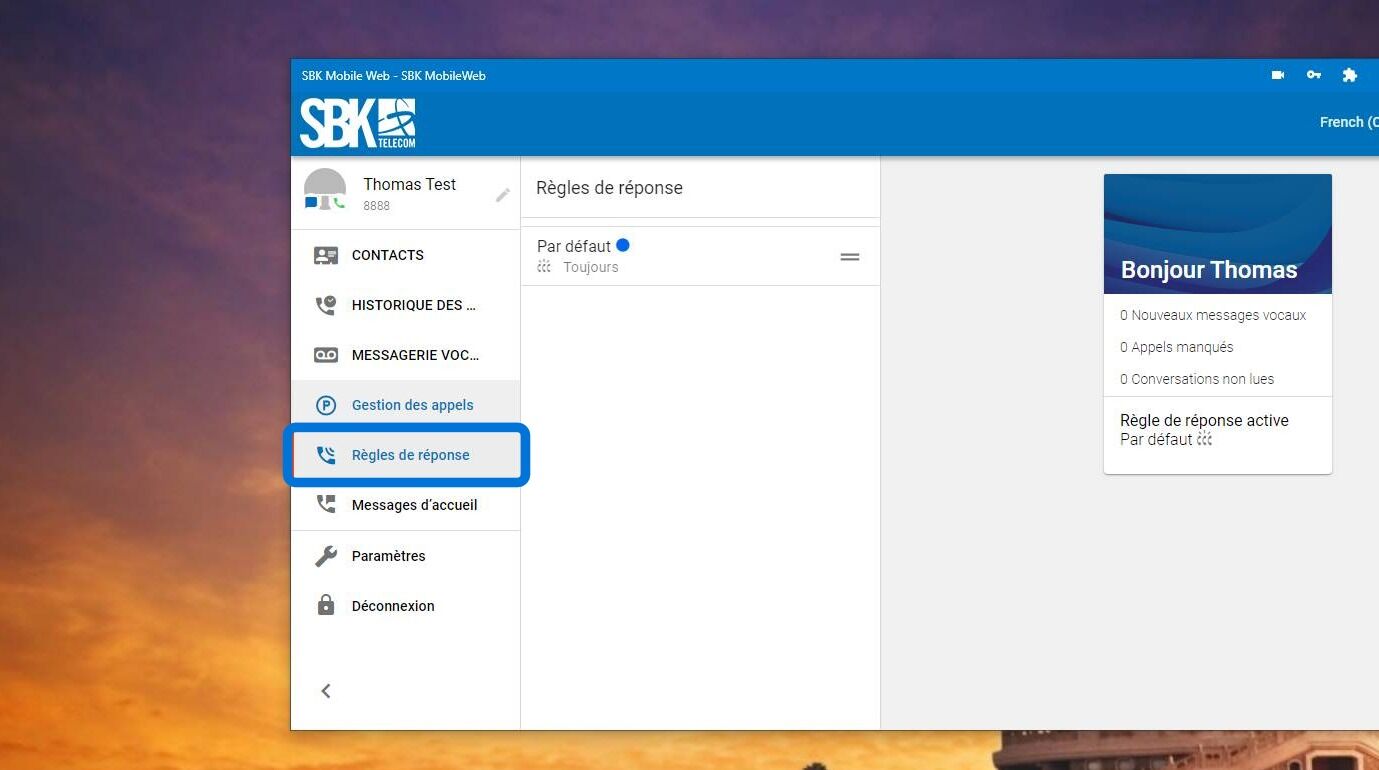Click 0 Conversations non lues

click(1197, 379)
